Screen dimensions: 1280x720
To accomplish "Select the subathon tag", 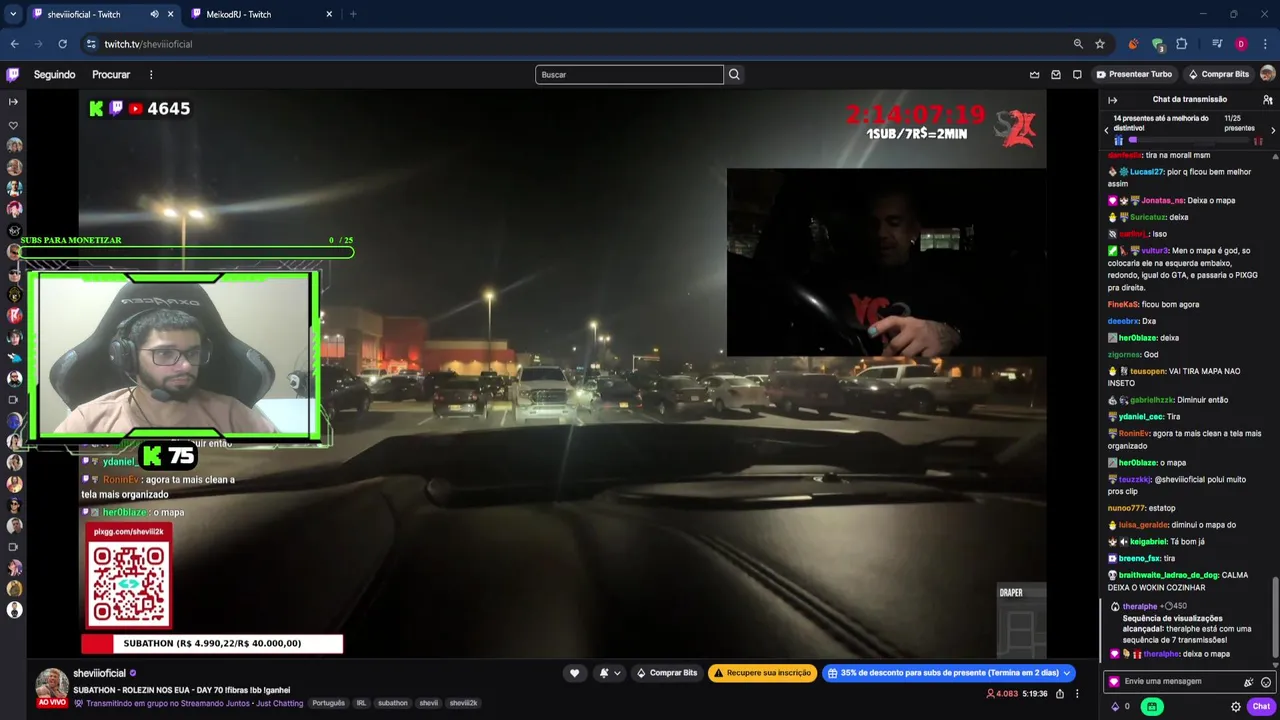I will click(x=393, y=703).
